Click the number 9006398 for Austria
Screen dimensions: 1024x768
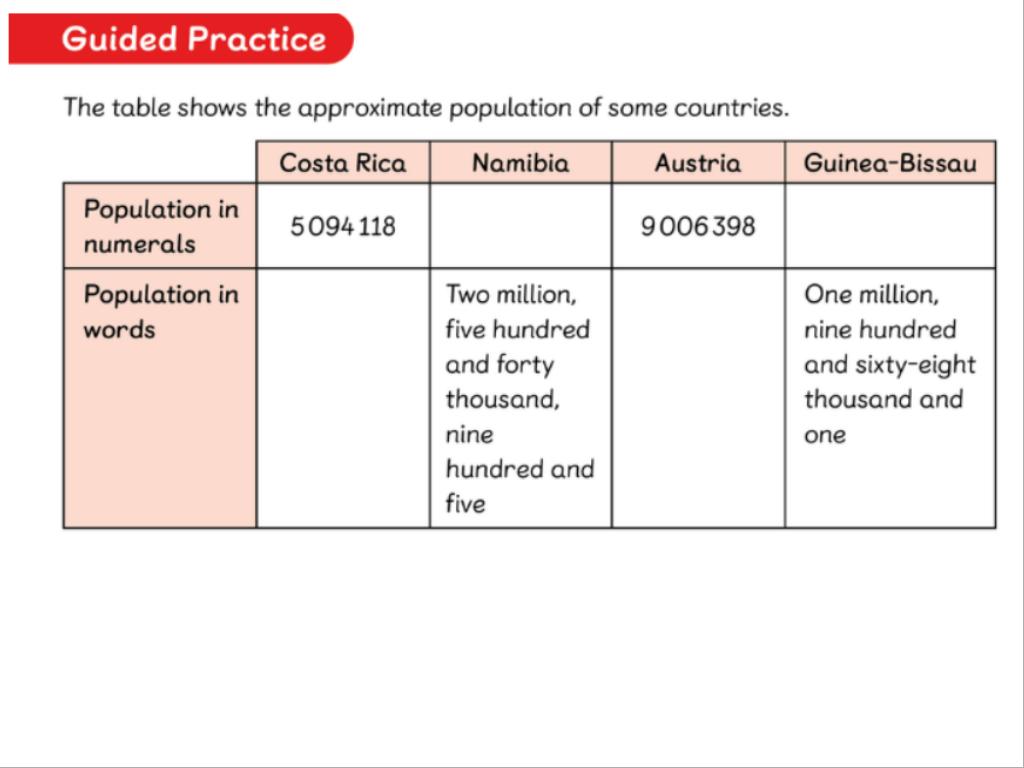point(698,227)
